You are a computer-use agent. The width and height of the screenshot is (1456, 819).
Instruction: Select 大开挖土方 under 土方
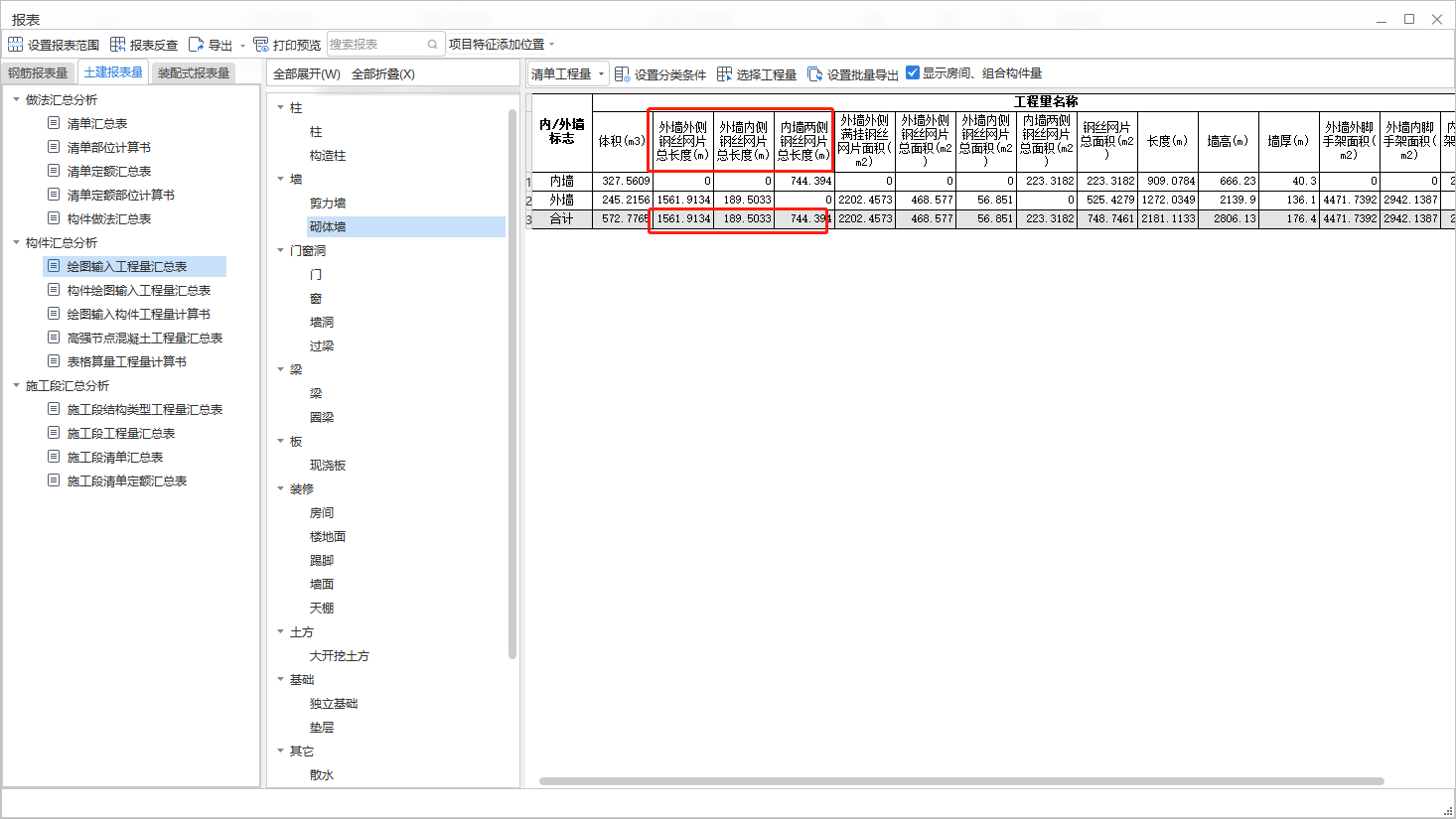click(x=340, y=655)
